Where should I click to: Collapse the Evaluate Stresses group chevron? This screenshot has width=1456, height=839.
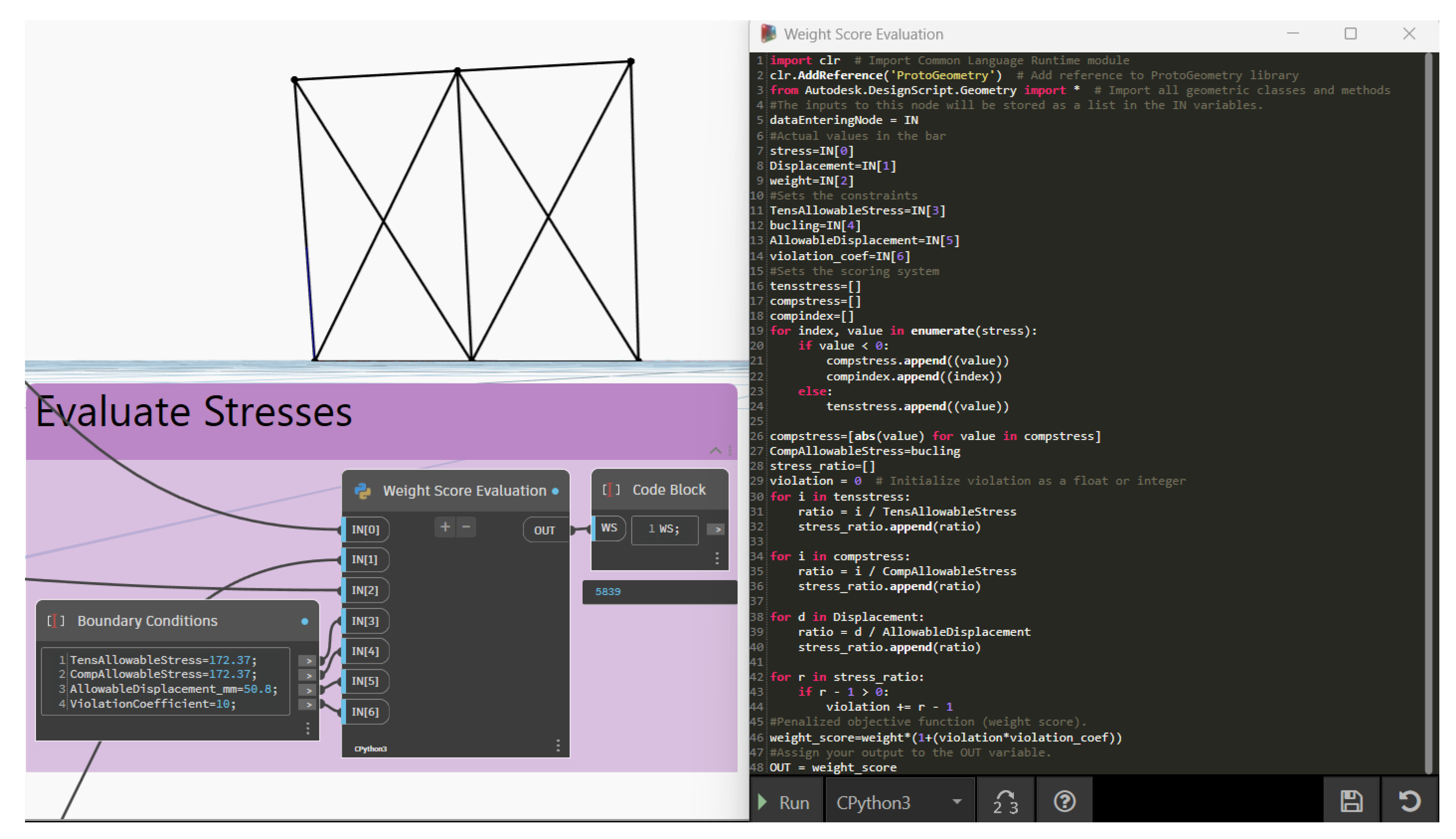(715, 451)
